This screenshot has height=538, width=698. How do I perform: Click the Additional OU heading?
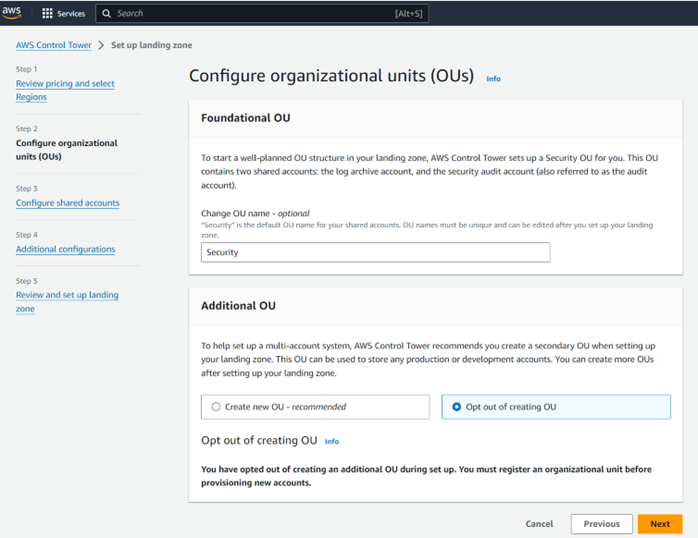coord(238,306)
